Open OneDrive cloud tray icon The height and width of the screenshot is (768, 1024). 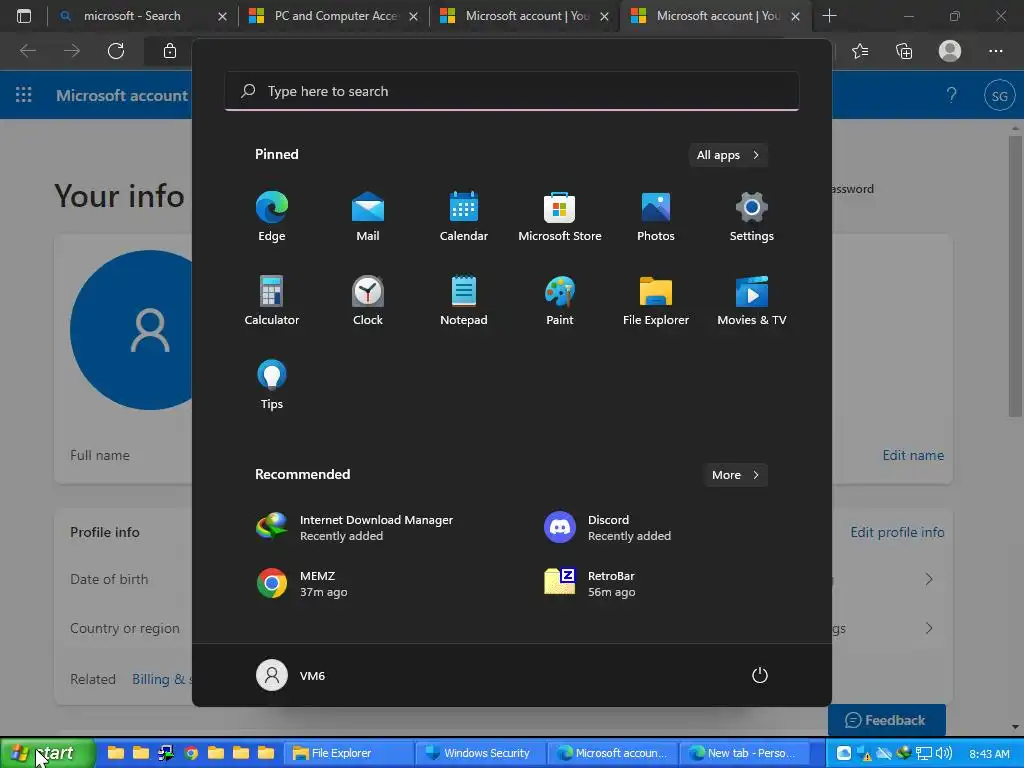[884, 753]
